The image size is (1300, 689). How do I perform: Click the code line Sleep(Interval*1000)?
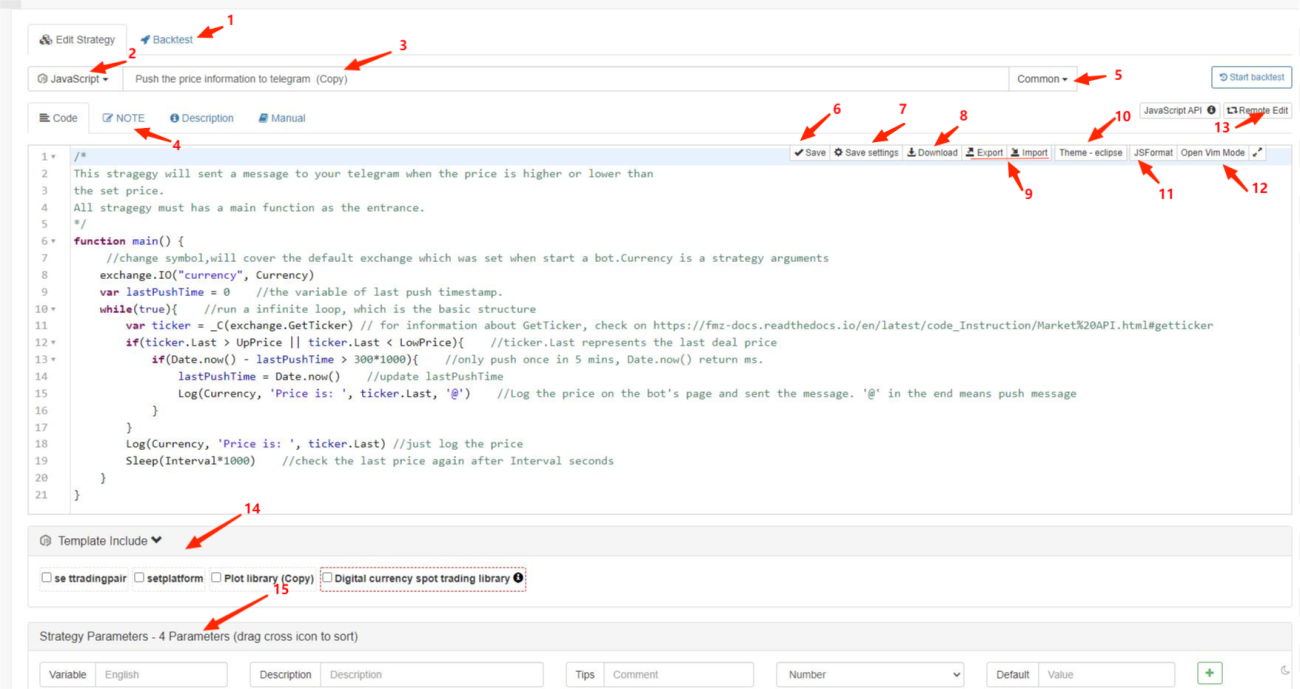click(x=190, y=461)
